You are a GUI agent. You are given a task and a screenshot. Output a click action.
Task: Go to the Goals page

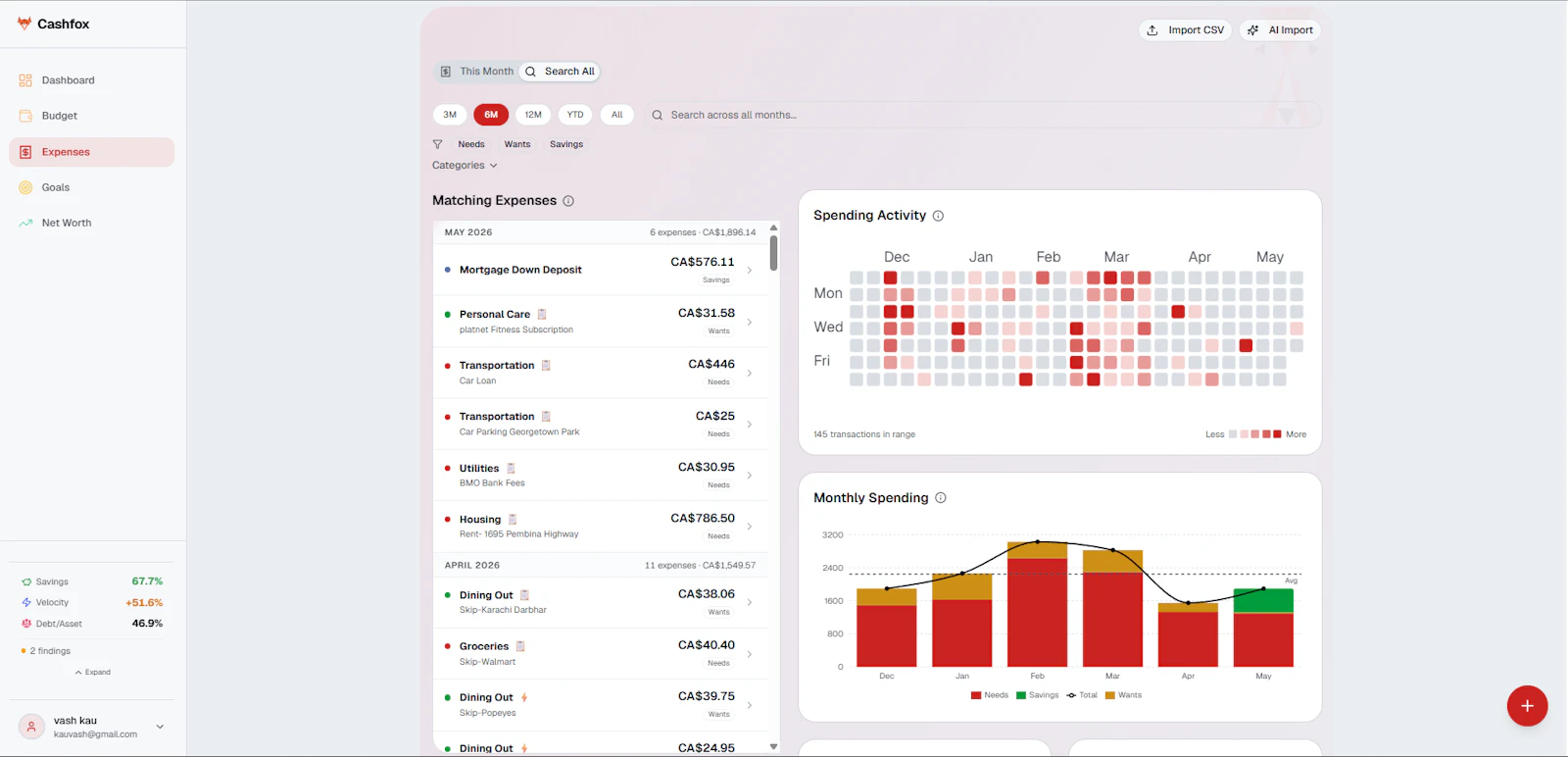pos(92,187)
